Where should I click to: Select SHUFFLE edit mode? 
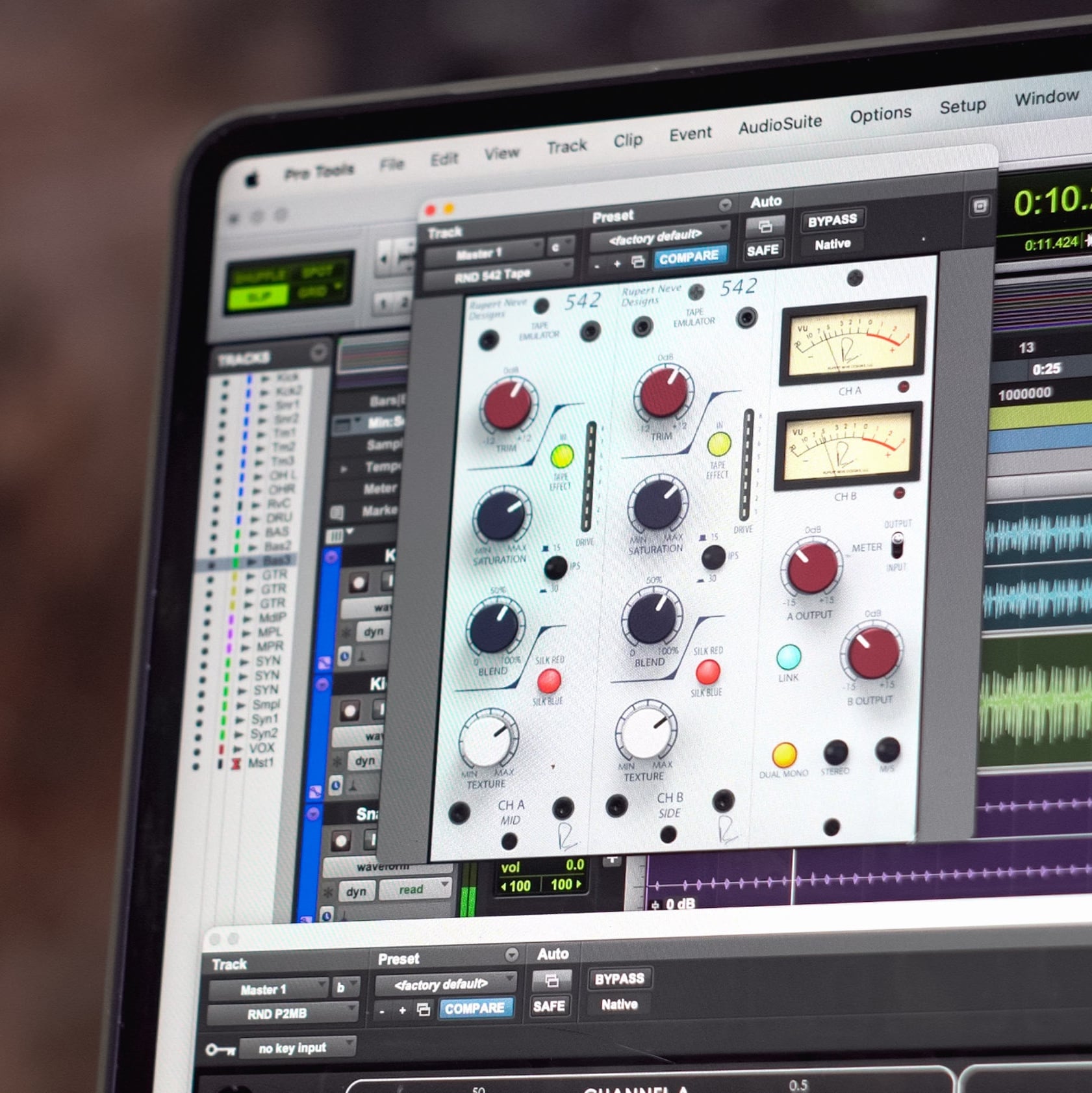260,276
